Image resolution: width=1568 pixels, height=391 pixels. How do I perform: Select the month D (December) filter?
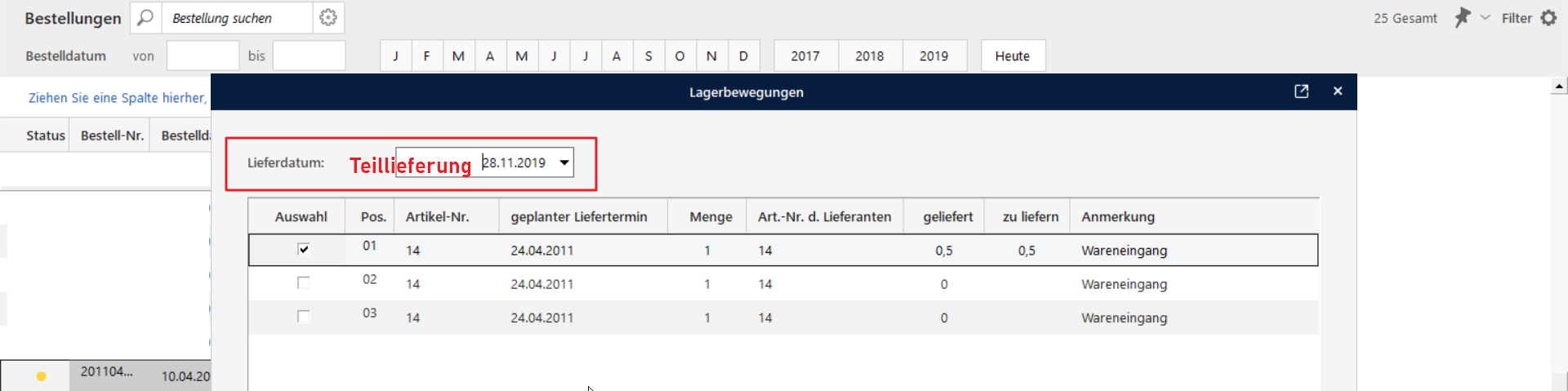tap(743, 56)
